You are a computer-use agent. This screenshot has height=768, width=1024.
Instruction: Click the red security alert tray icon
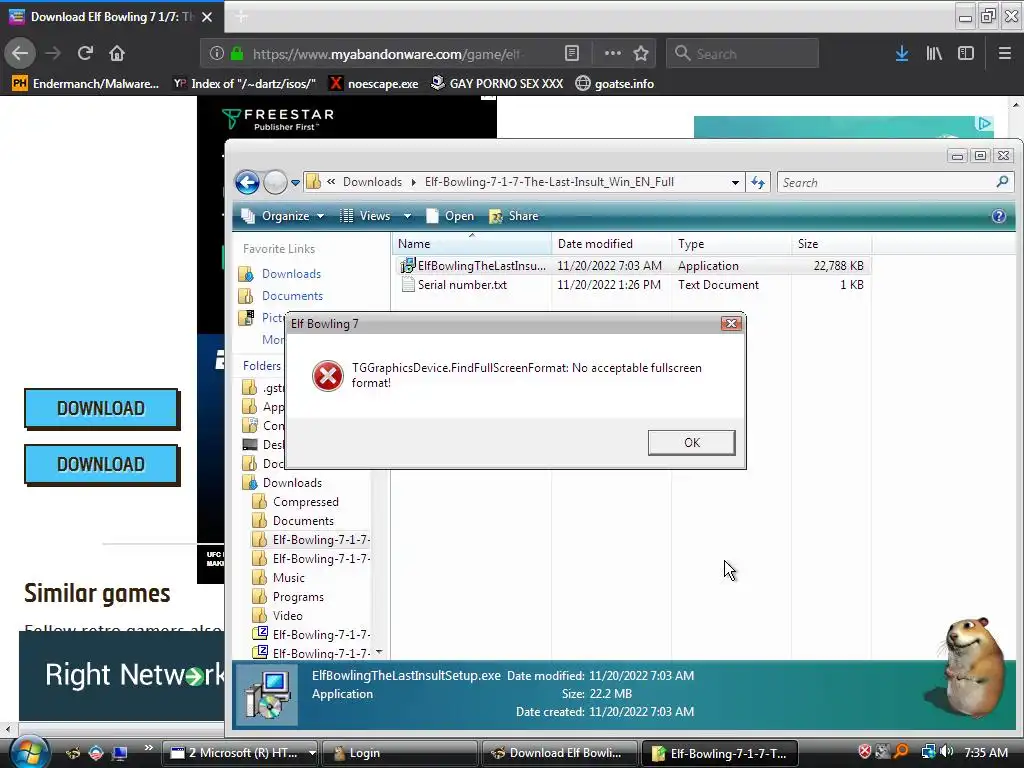[x=865, y=752]
